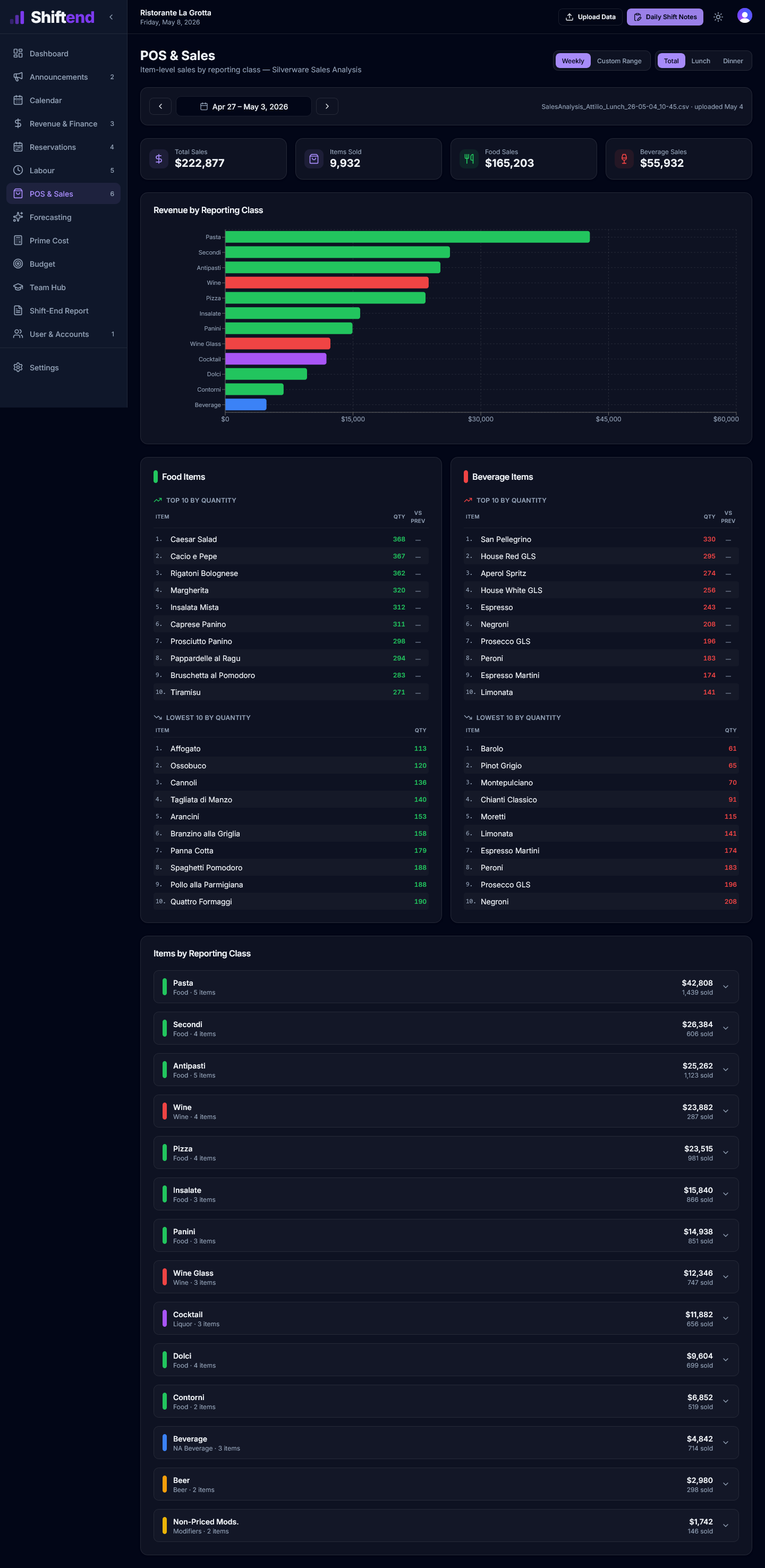
Task: Click the Wine Glass class row
Action: (446, 1277)
